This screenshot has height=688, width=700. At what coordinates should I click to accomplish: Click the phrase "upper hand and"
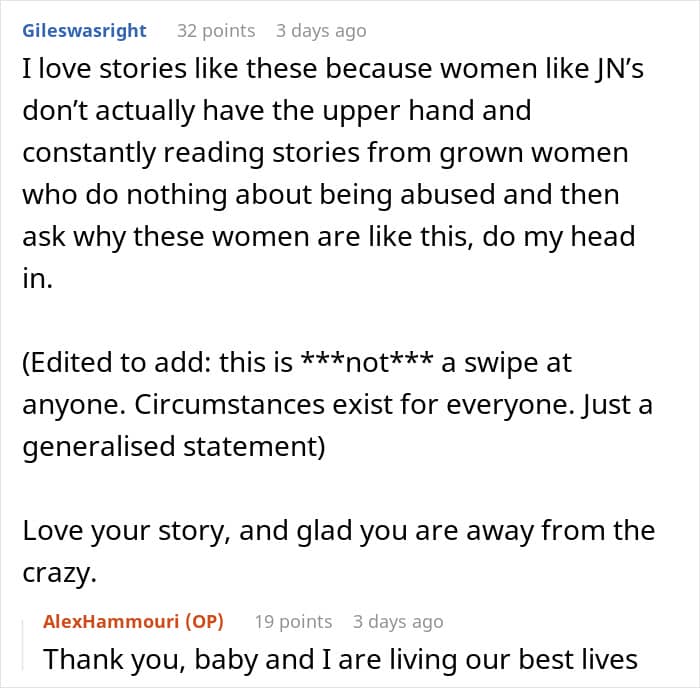tap(426, 111)
